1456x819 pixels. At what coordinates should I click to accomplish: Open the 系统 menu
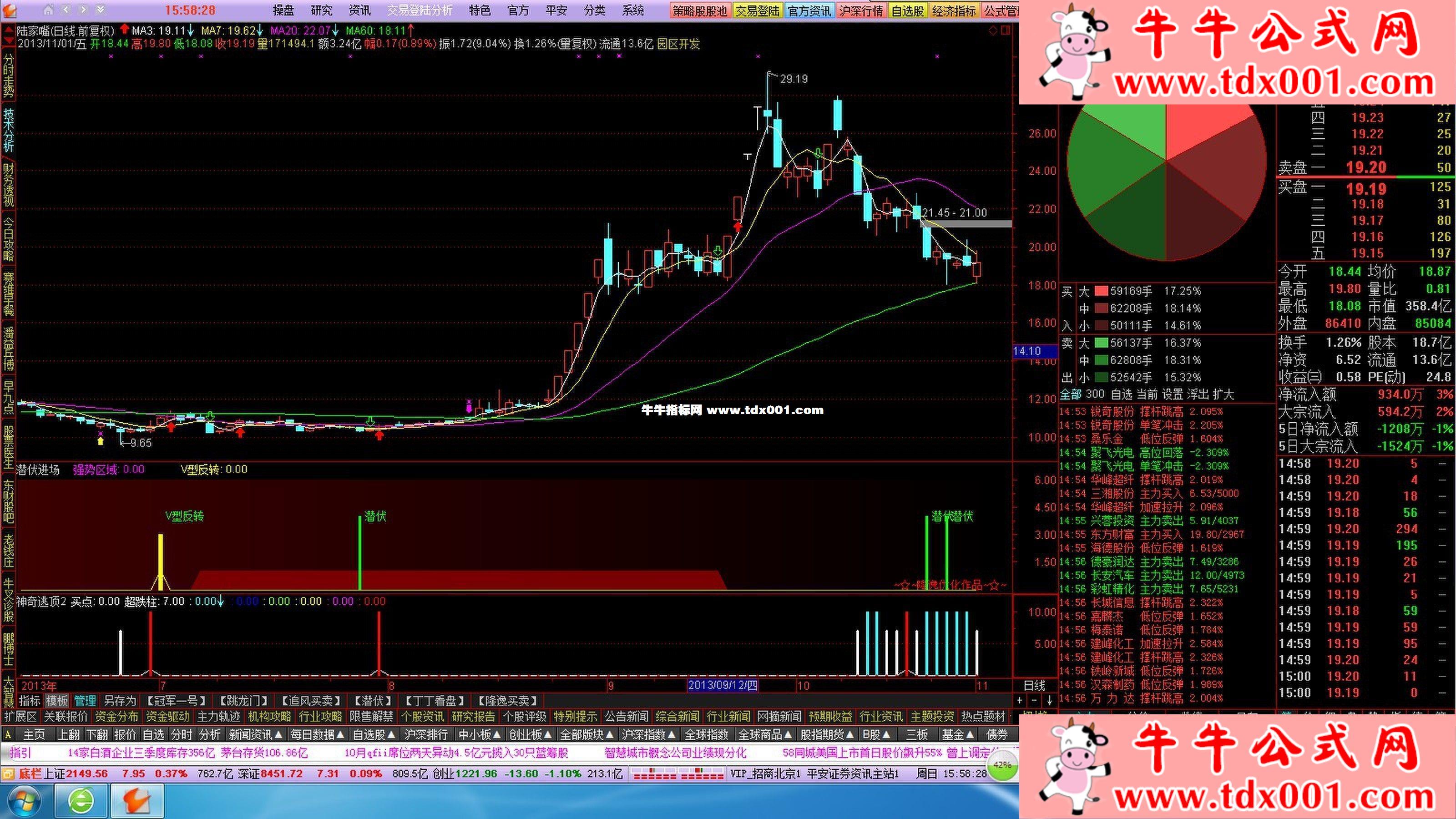pyautogui.click(x=632, y=10)
